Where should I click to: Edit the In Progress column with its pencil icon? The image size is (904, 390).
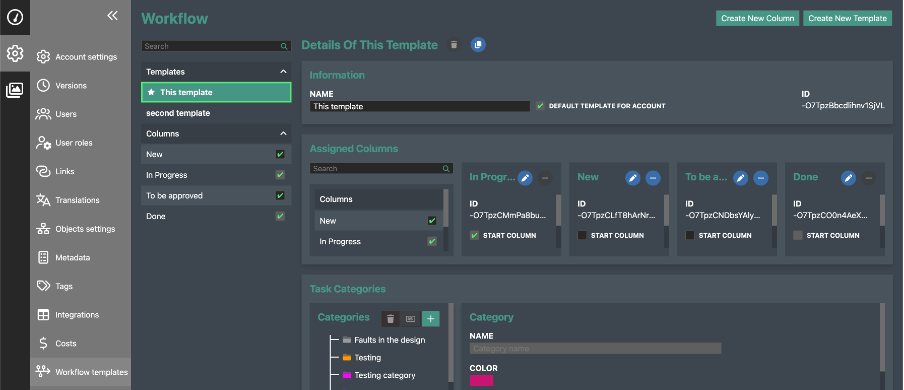click(525, 178)
